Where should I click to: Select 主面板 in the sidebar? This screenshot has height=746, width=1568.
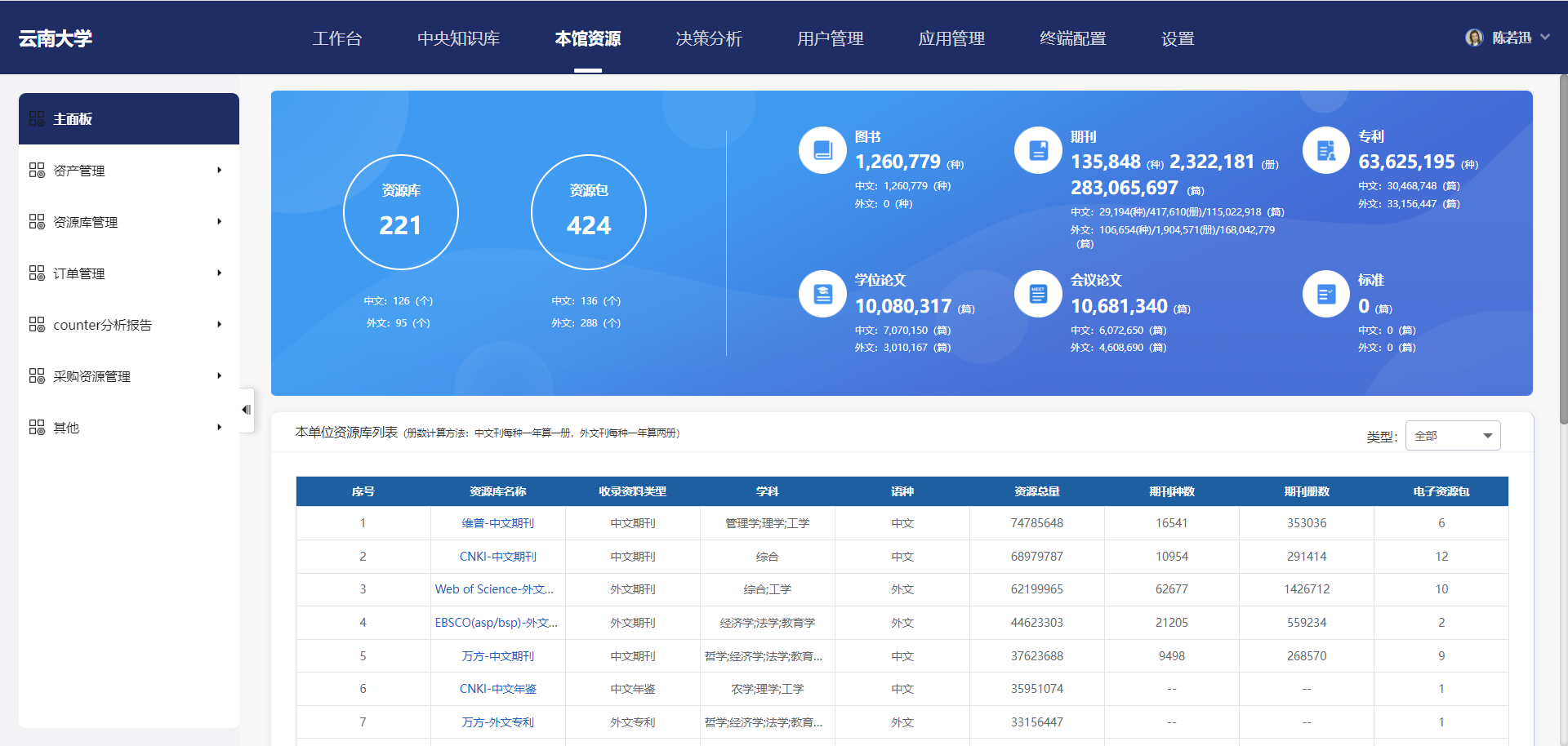[x=128, y=119]
